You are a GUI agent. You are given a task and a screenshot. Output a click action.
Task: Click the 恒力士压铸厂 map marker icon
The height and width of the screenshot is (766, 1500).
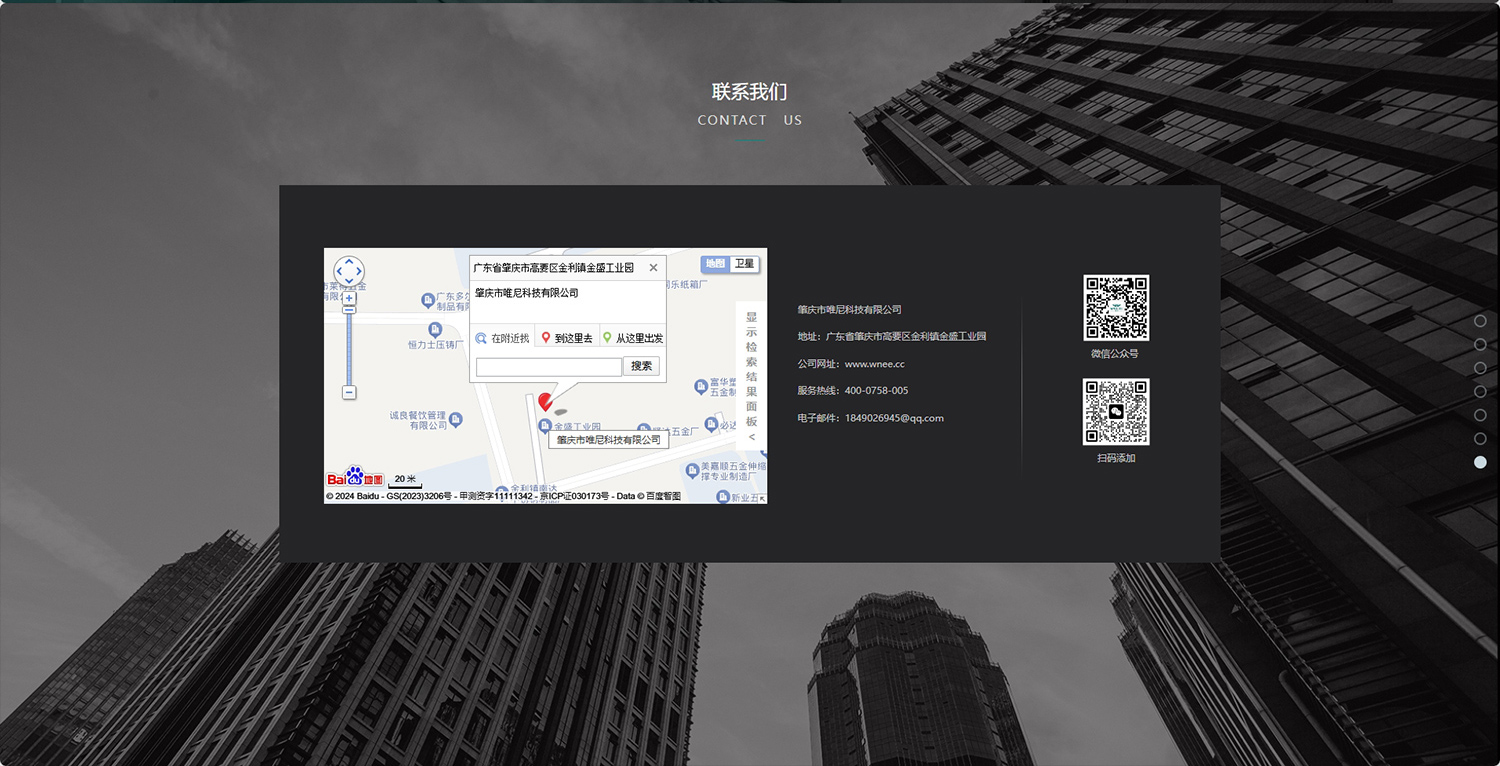click(x=435, y=329)
